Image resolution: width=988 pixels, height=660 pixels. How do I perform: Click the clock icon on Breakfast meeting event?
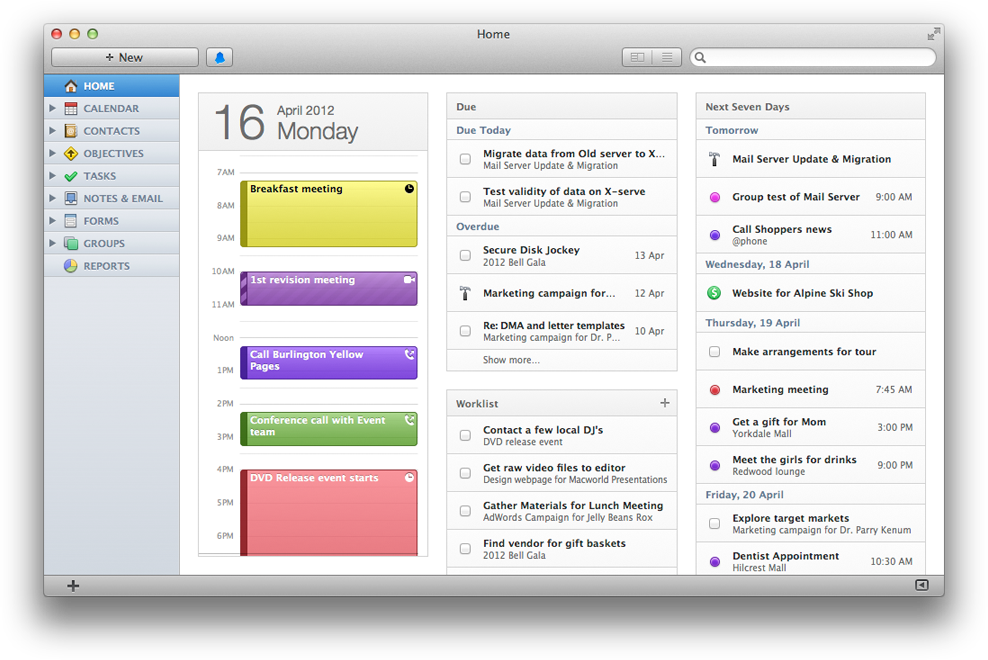pyautogui.click(x=409, y=188)
